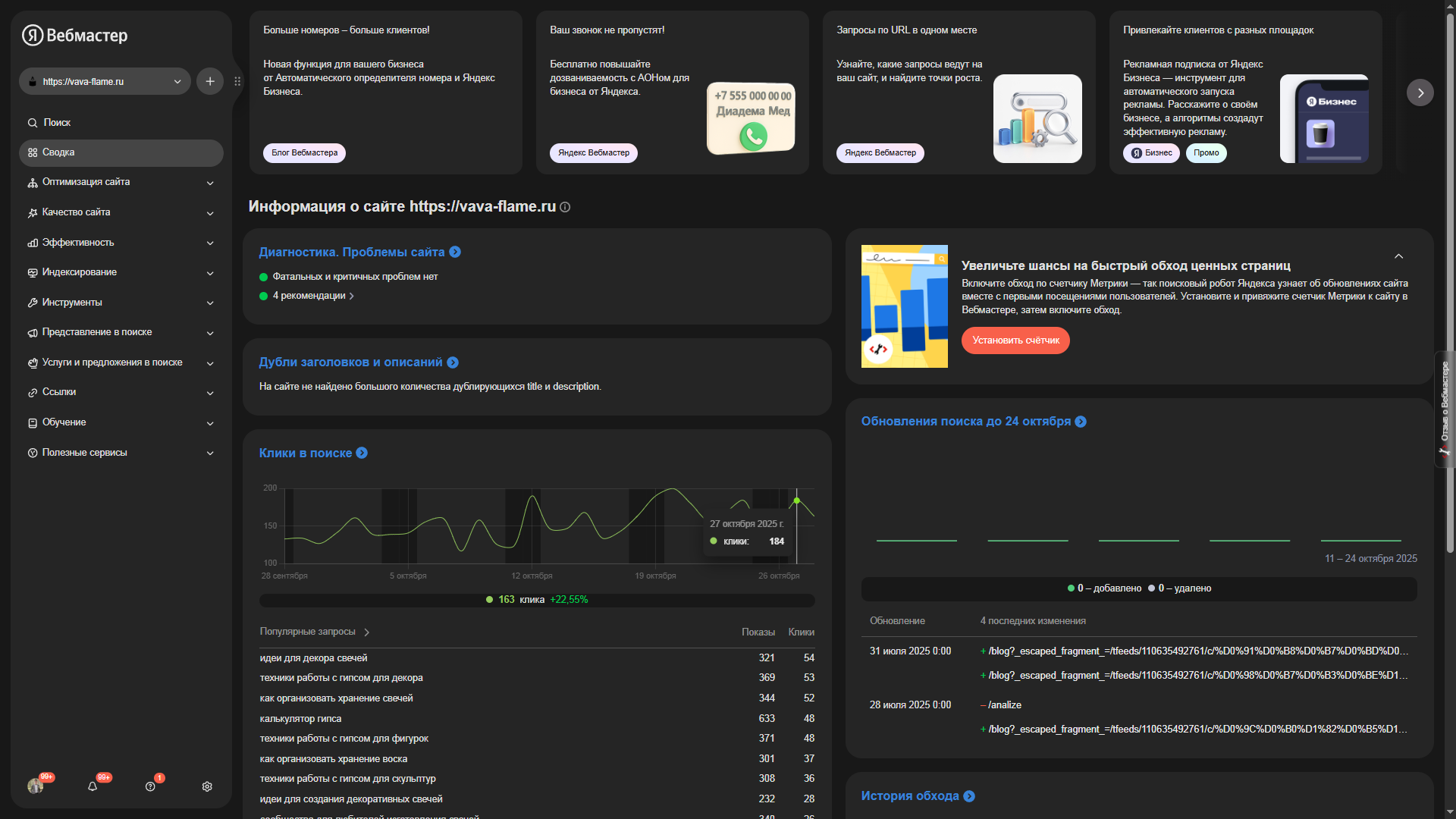Viewport: 1456px width, 819px height.
Task: Click the plus button to add site
Action: (210, 81)
